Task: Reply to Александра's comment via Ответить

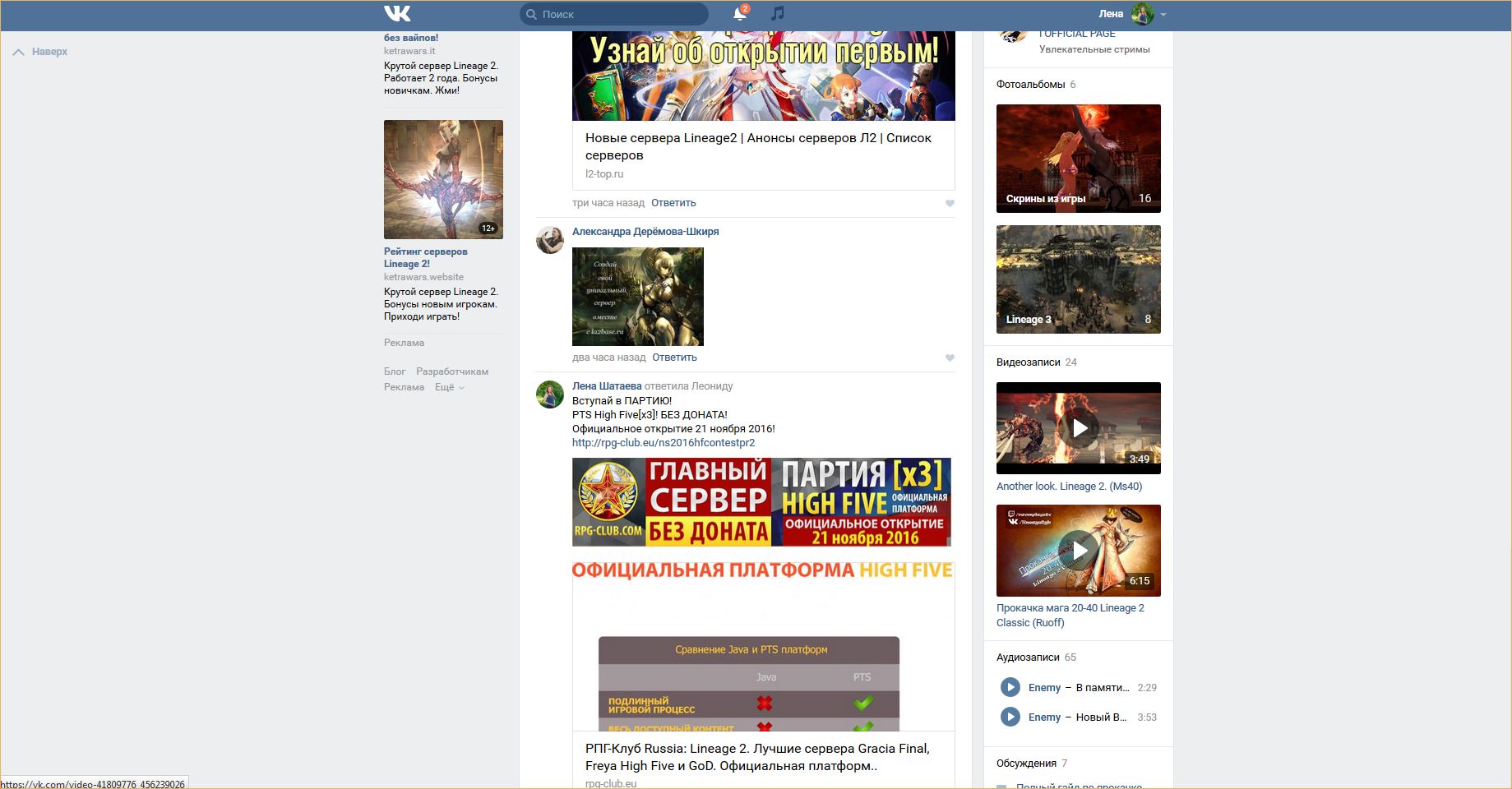Action: [674, 358]
